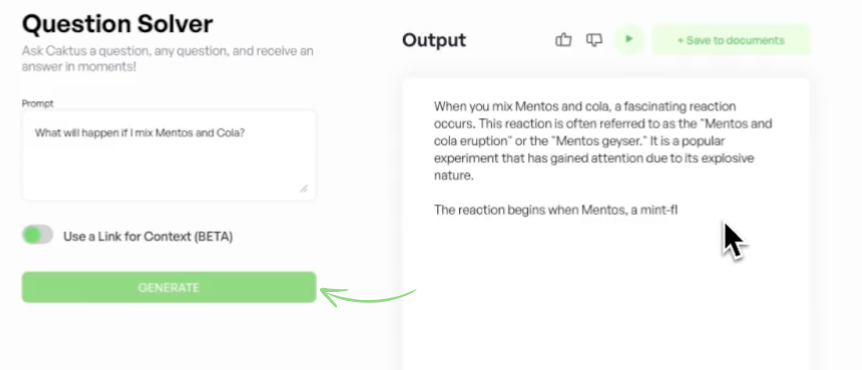Click the green GENERATE button
Viewport: 862px width, 370px height.
pos(169,287)
